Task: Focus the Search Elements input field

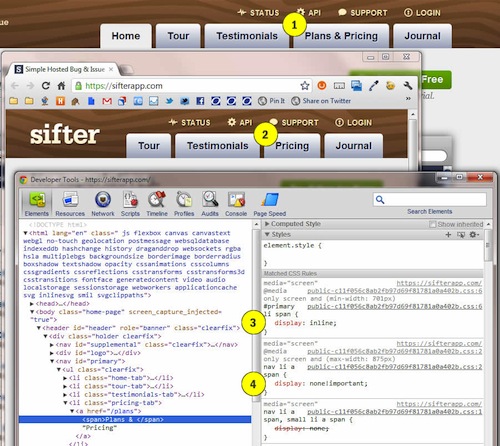Action: coord(430,200)
